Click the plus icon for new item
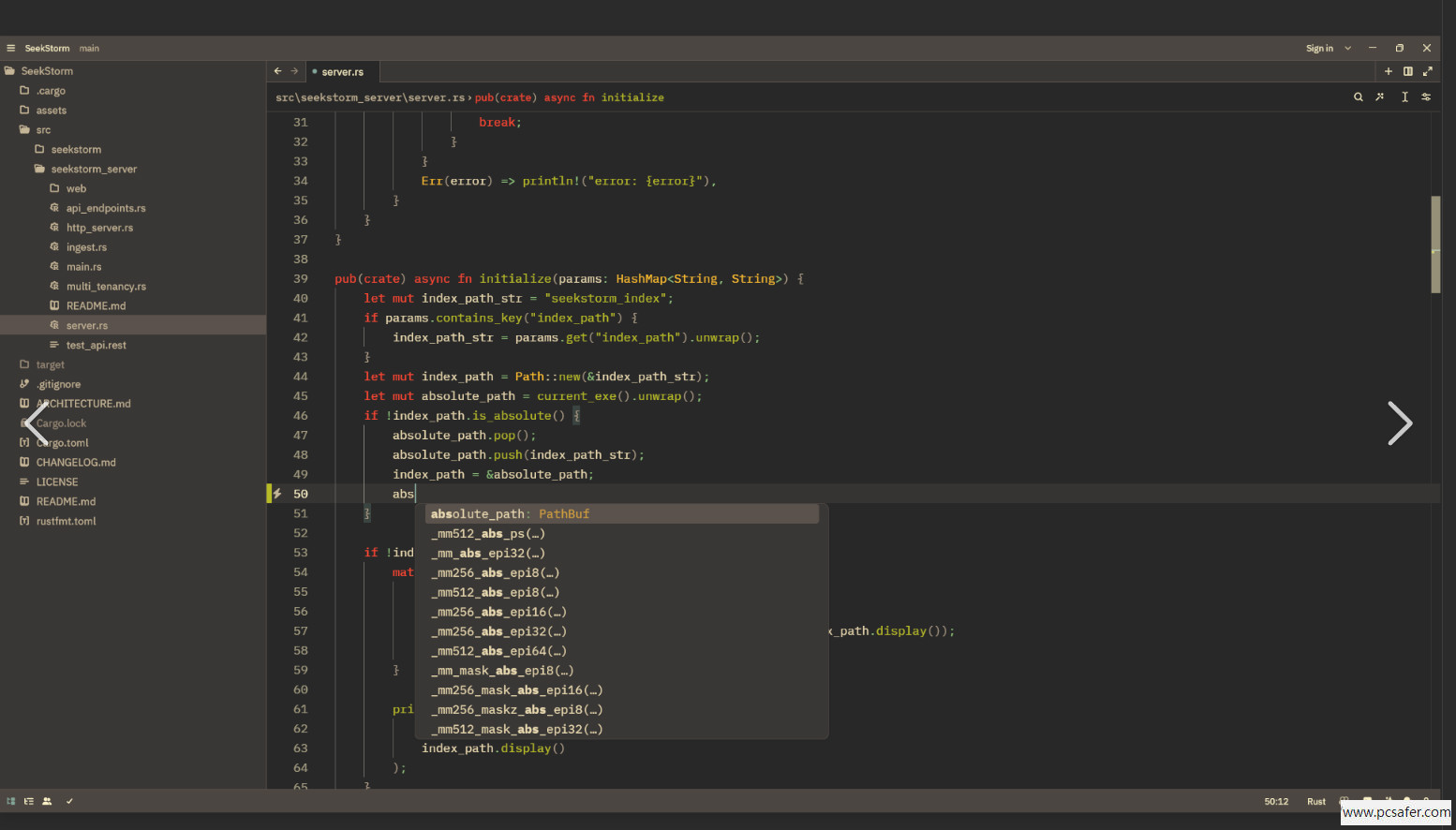The image size is (1456, 830). pos(1389,71)
